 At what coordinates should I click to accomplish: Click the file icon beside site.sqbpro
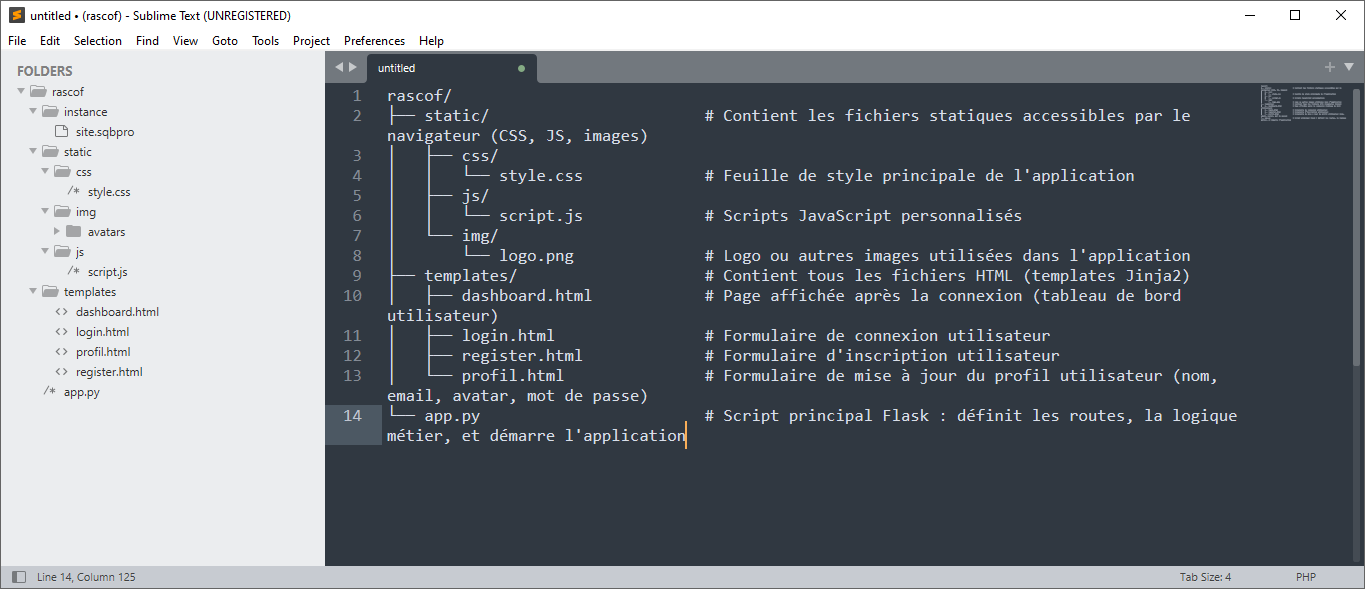[x=62, y=132]
